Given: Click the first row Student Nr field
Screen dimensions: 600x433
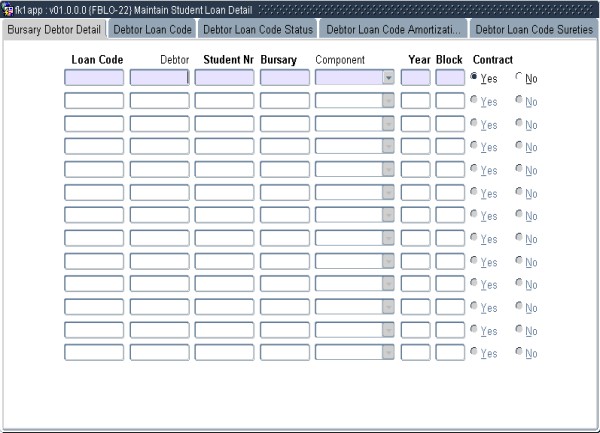Looking at the screenshot, I should coord(224,77).
